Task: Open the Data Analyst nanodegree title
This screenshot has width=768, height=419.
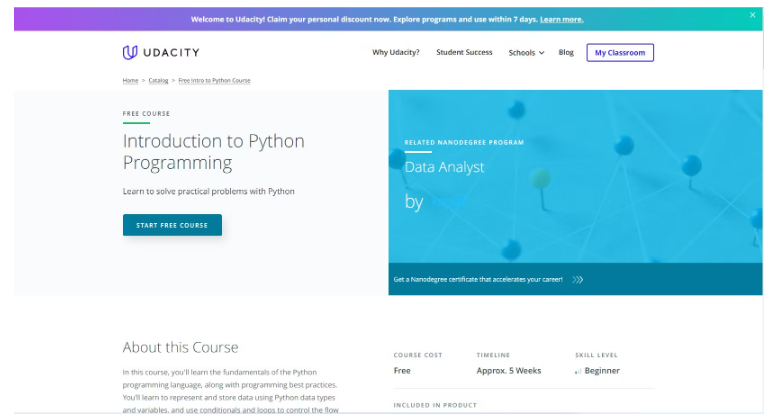Action: pyautogui.click(x=444, y=167)
